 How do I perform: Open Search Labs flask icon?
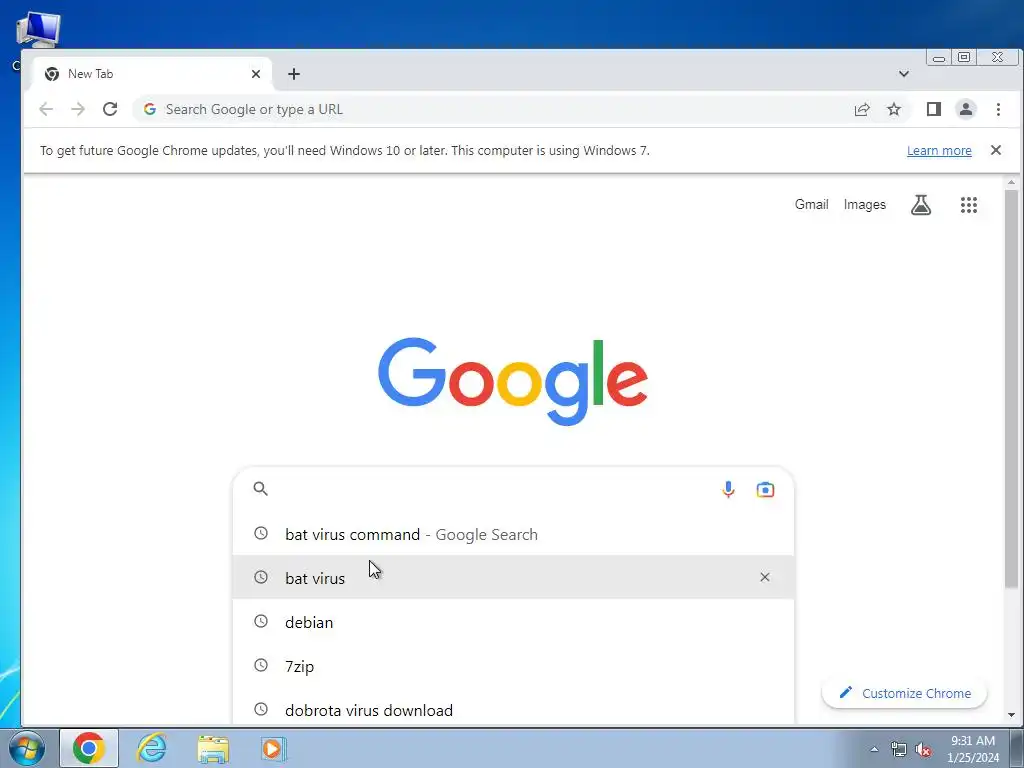(x=921, y=205)
